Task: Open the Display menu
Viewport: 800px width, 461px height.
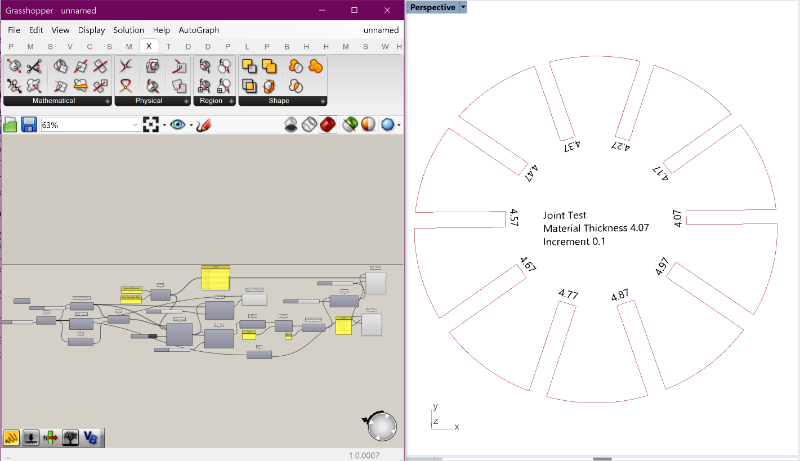Action: 91,30
